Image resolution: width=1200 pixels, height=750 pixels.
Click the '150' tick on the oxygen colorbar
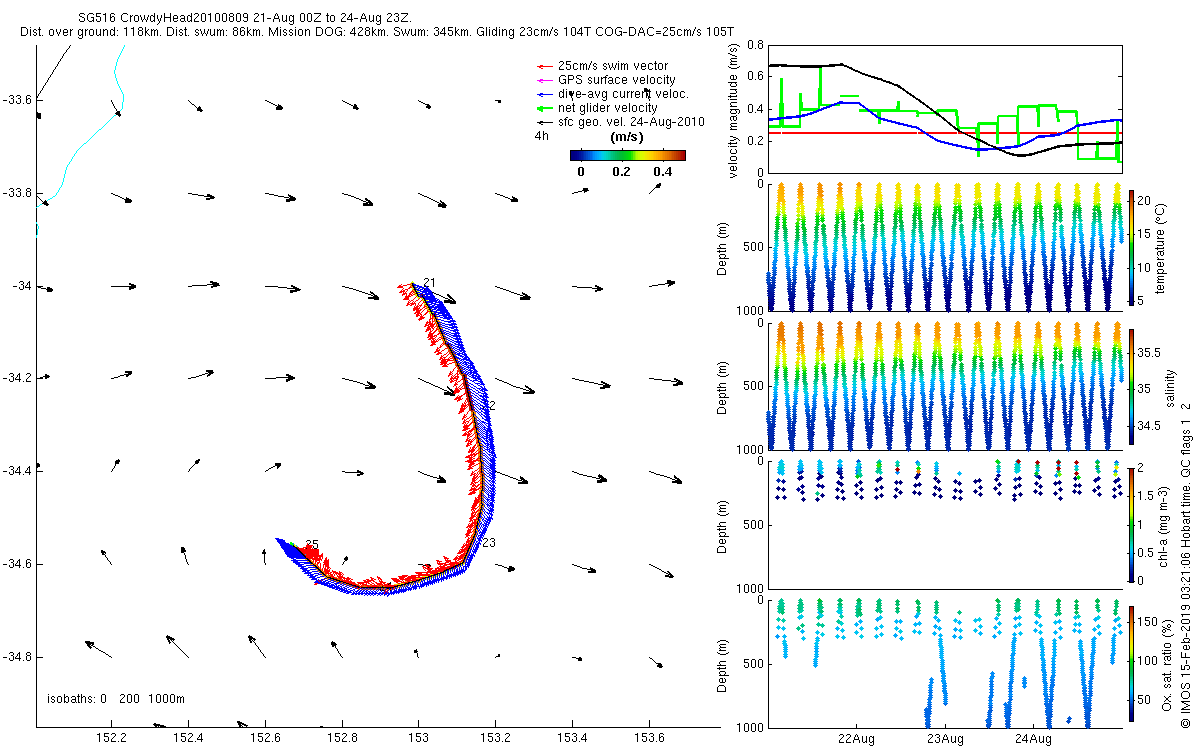point(1148,622)
